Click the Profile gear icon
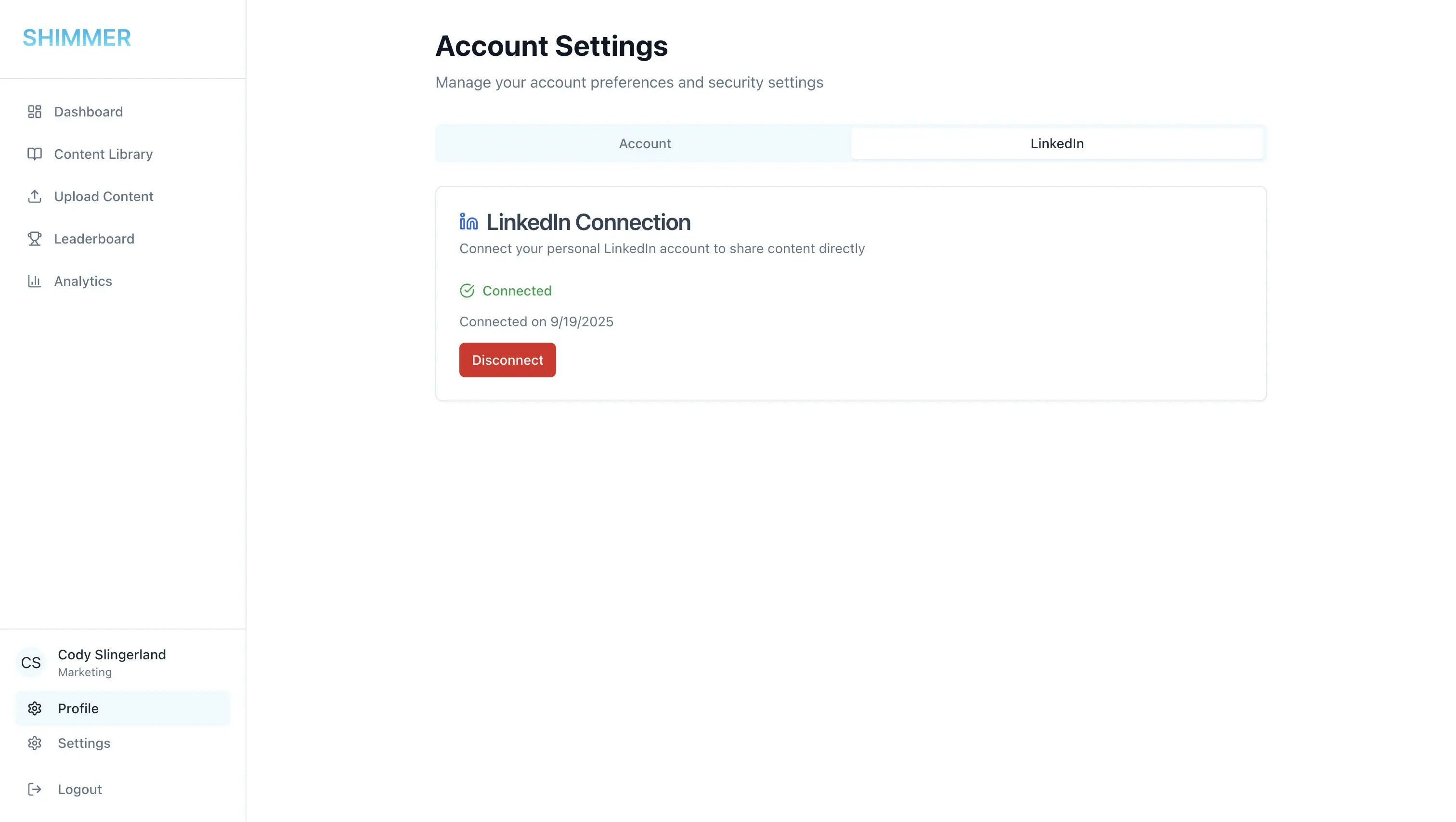This screenshot has height=822, width=1456. pyautogui.click(x=36, y=708)
